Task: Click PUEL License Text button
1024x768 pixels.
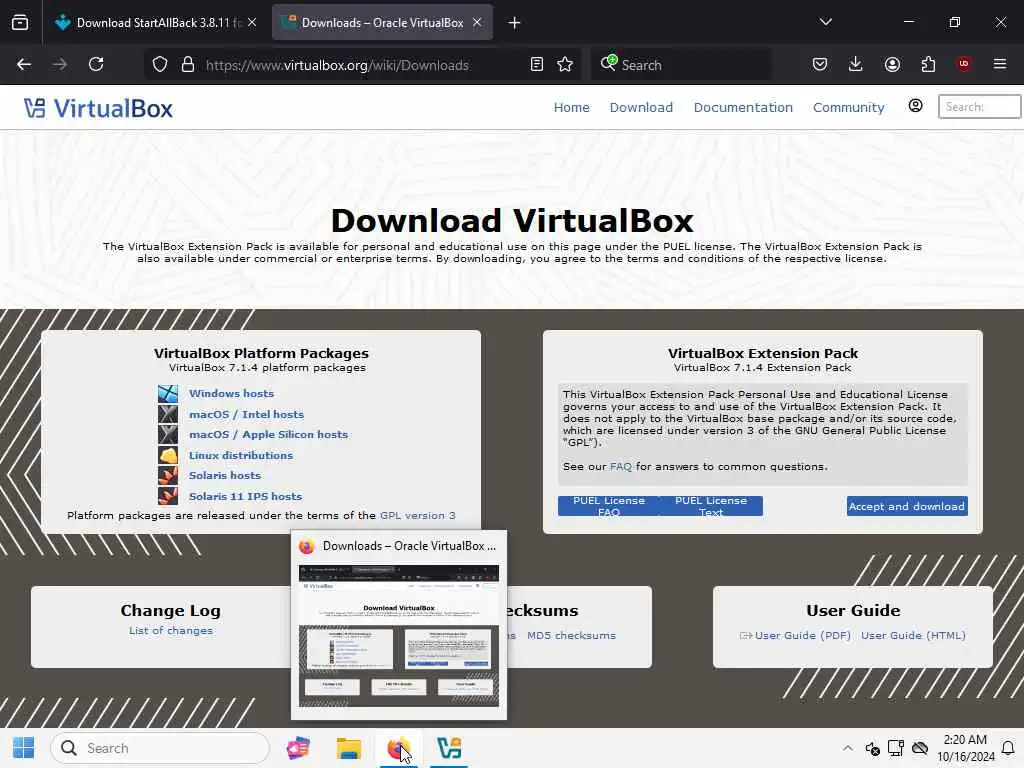Action: point(711,506)
